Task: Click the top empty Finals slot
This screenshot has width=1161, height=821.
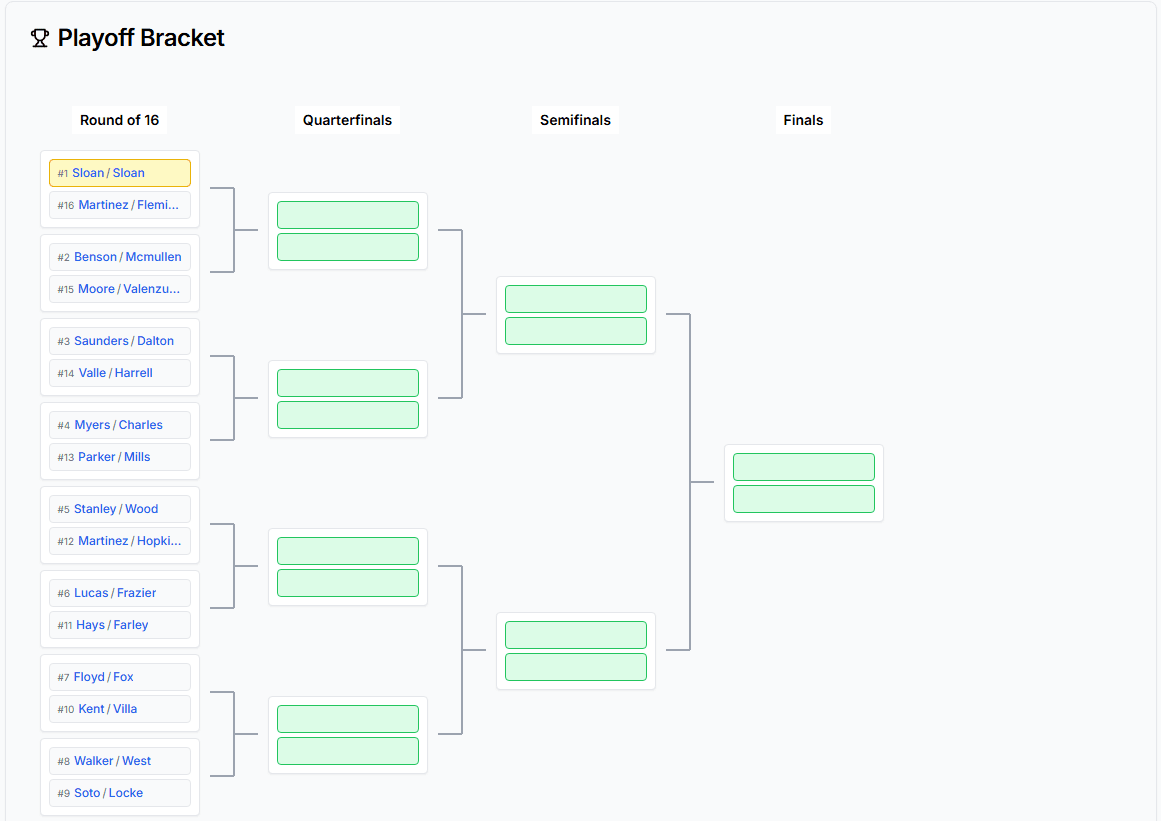Action: click(x=803, y=466)
